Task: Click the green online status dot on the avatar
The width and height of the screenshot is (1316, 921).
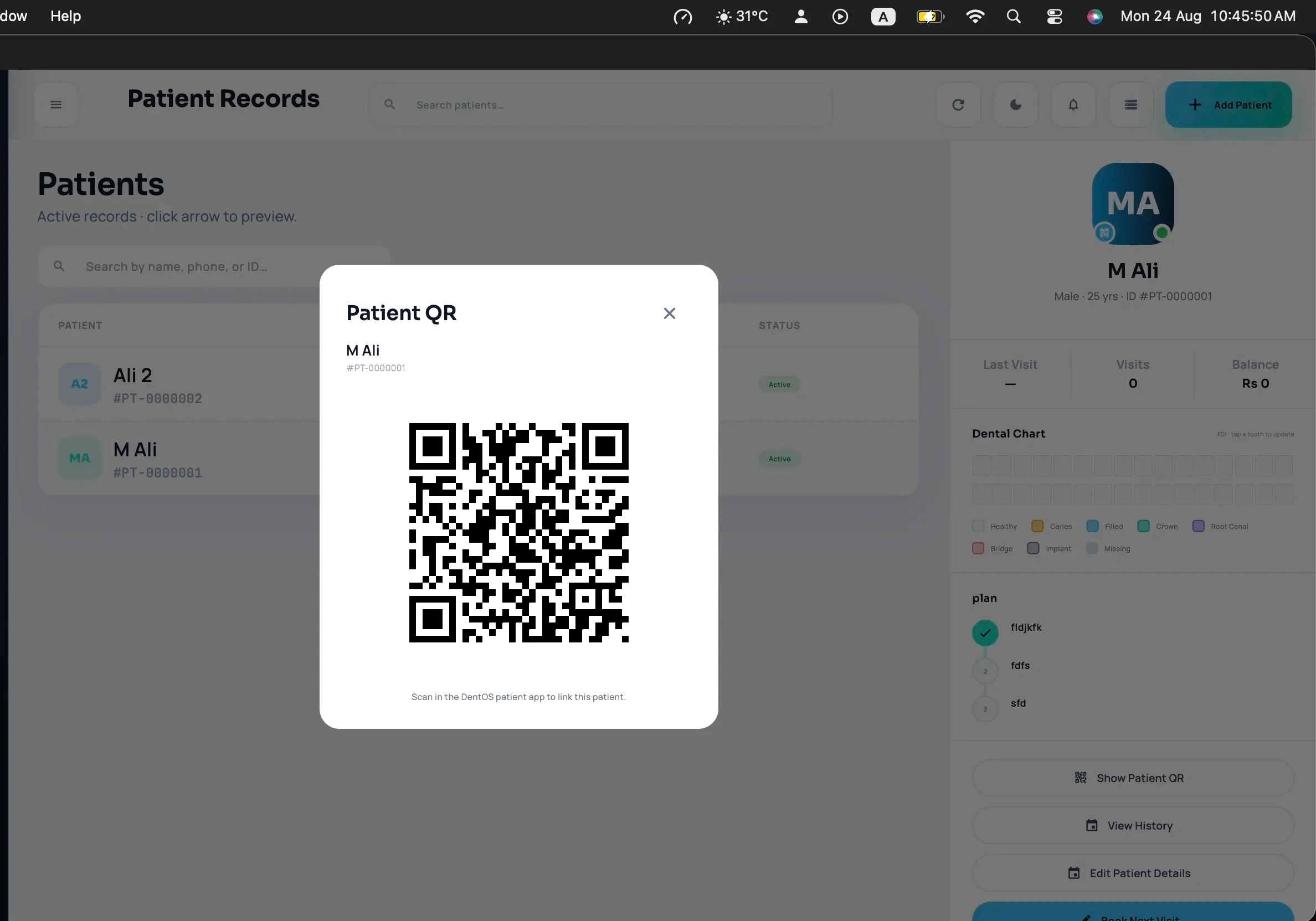Action: coord(1162,233)
